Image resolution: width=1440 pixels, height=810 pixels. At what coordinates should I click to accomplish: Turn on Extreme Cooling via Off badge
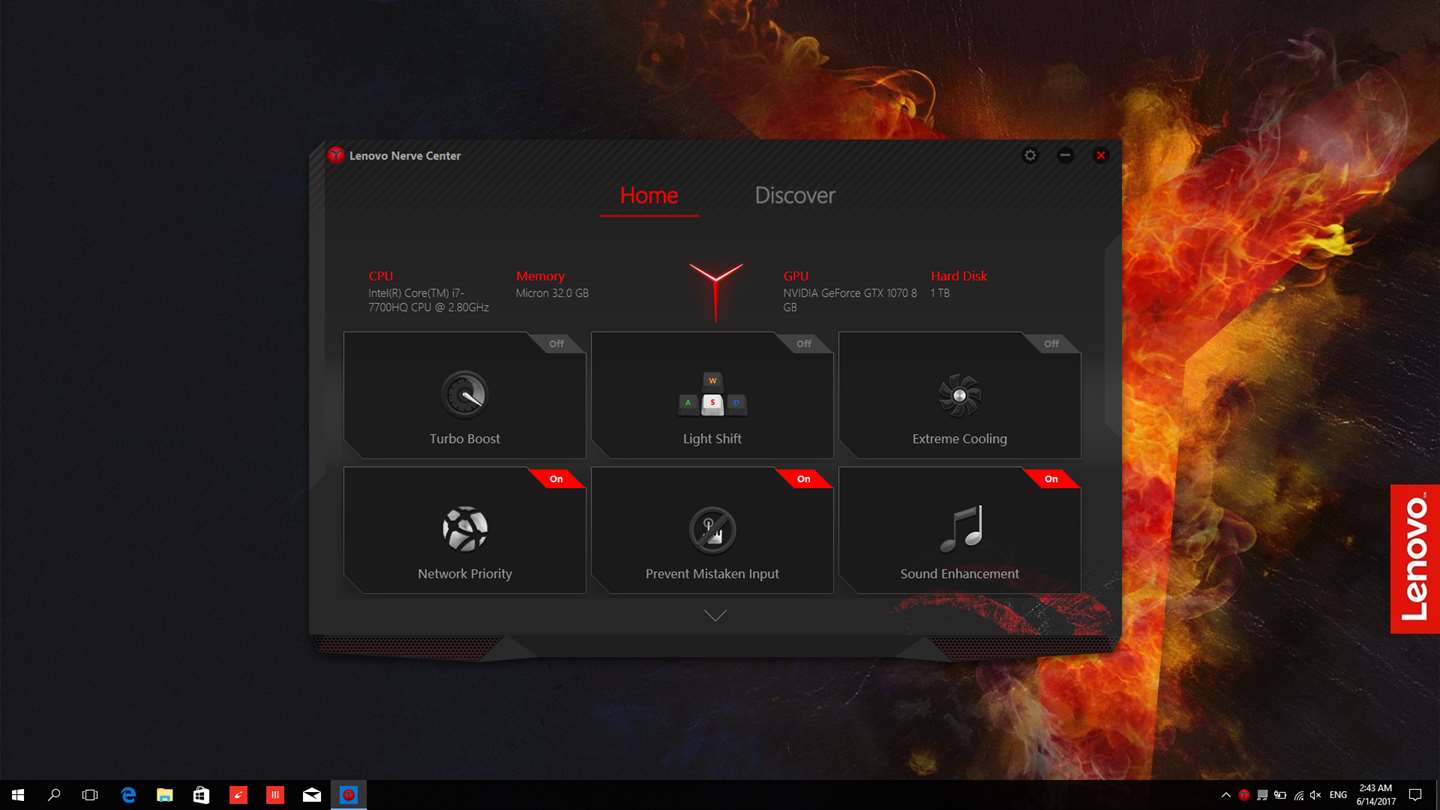click(1051, 343)
